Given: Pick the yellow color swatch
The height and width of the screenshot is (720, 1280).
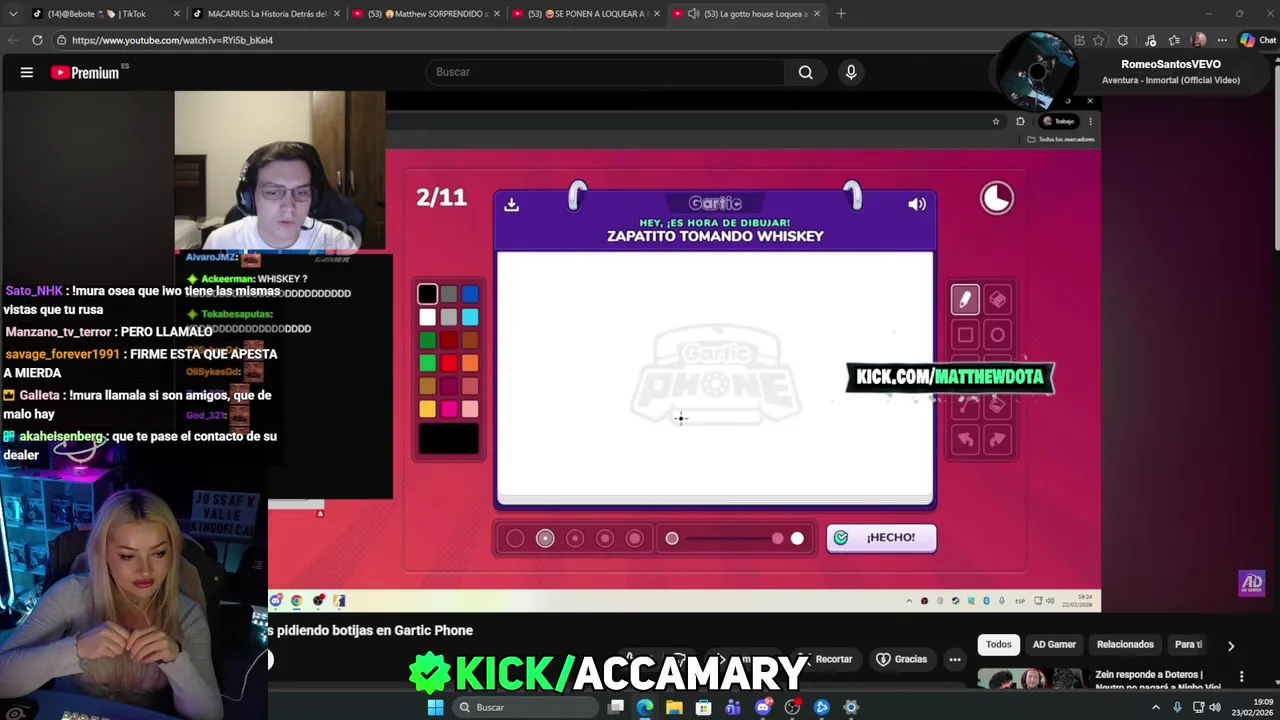Looking at the screenshot, I should [428, 409].
